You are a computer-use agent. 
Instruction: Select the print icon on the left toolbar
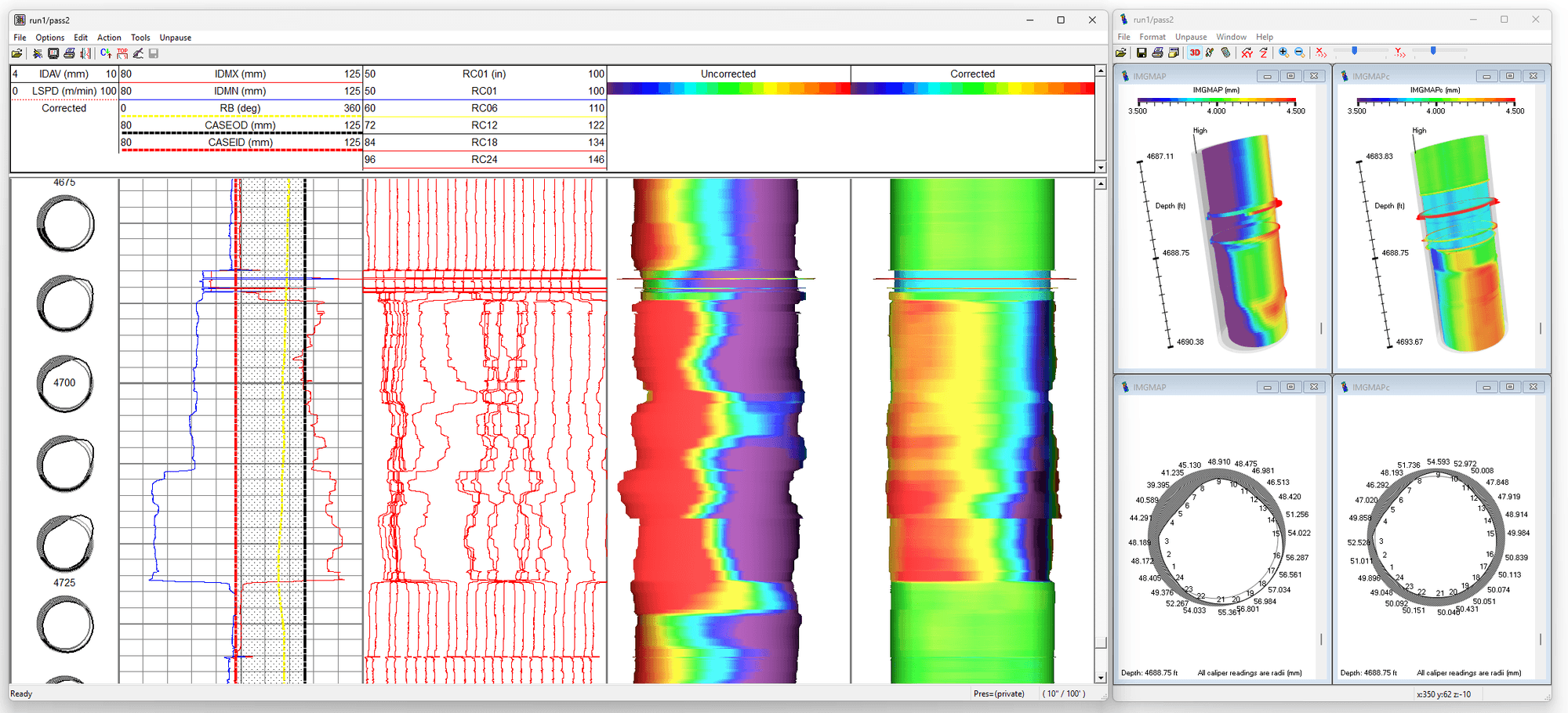click(x=70, y=52)
